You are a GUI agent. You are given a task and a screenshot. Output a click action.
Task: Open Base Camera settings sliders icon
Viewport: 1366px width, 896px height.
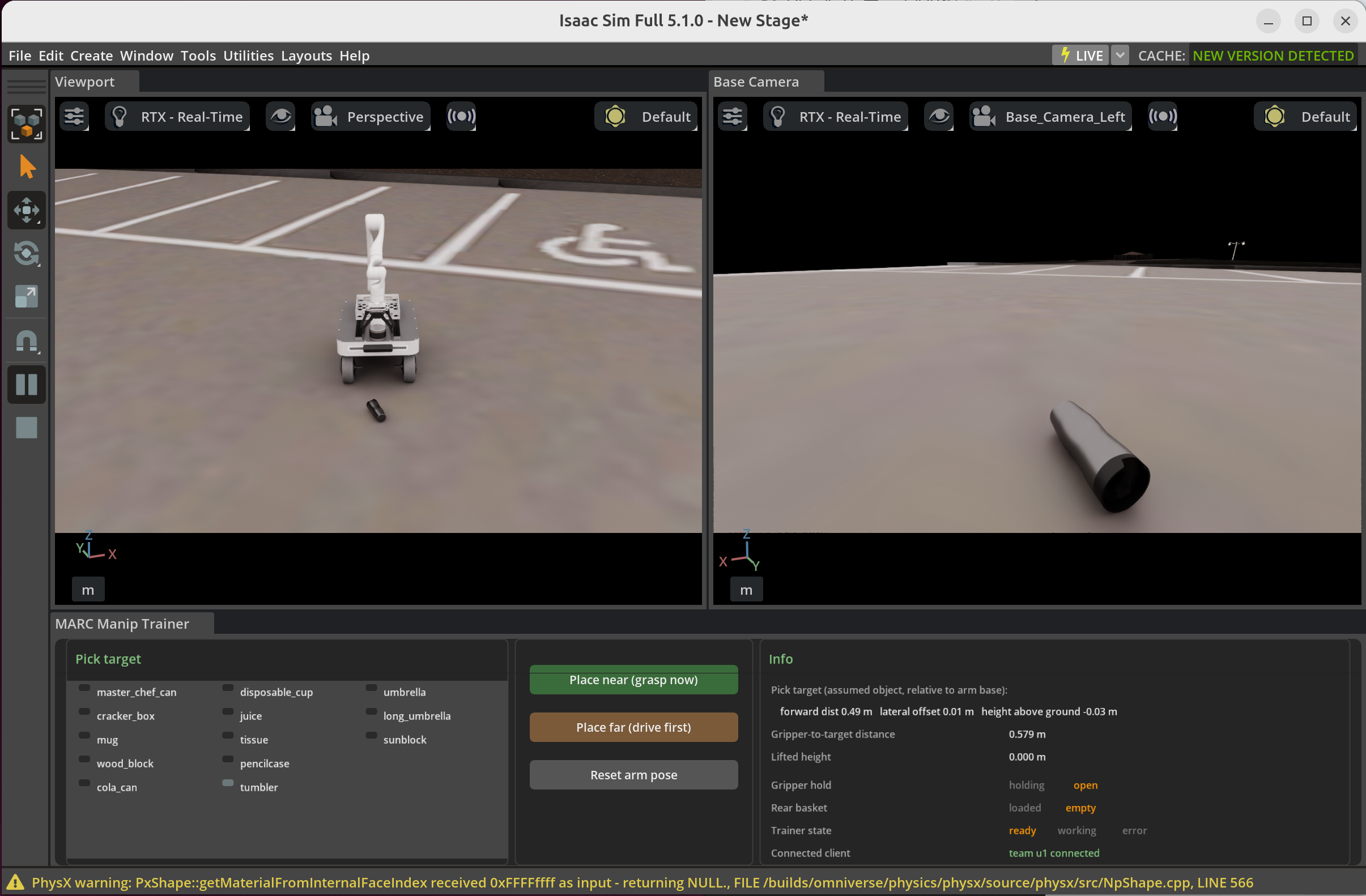point(733,117)
